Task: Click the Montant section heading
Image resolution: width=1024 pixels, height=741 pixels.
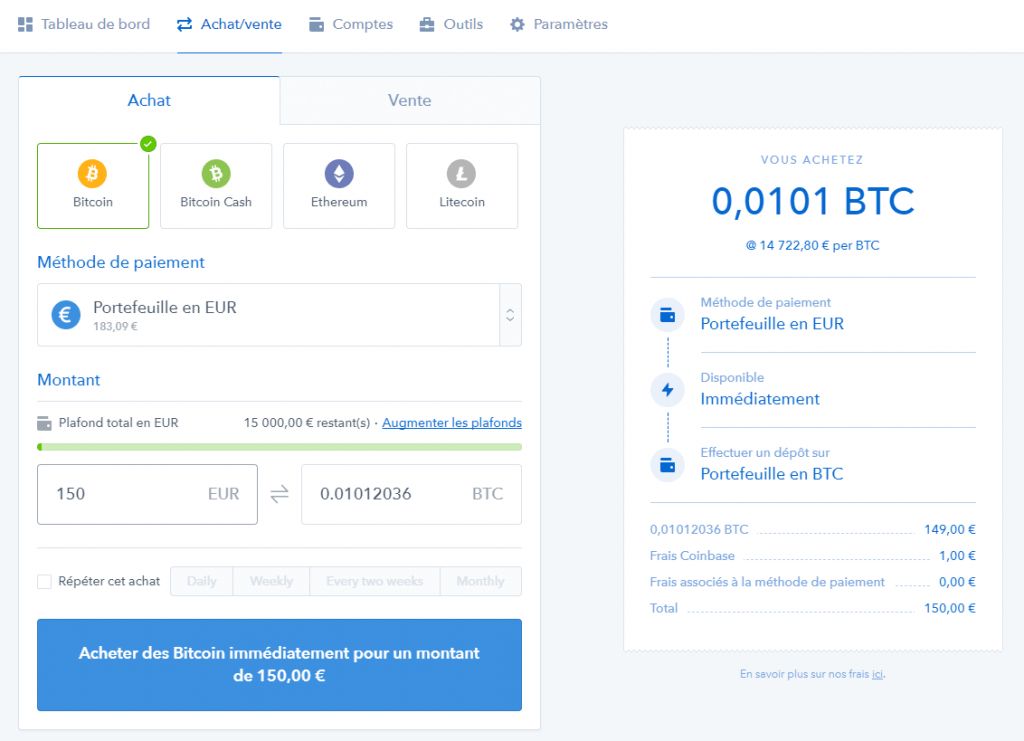Action: pos(69,380)
